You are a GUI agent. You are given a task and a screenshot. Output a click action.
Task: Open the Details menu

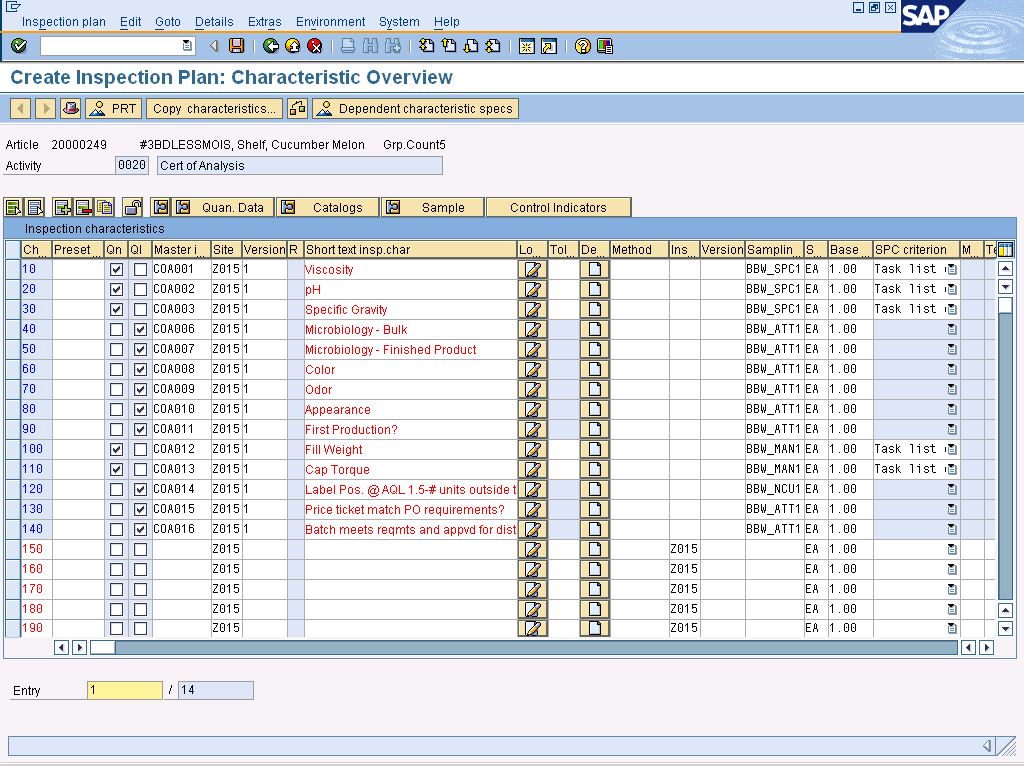pos(214,22)
